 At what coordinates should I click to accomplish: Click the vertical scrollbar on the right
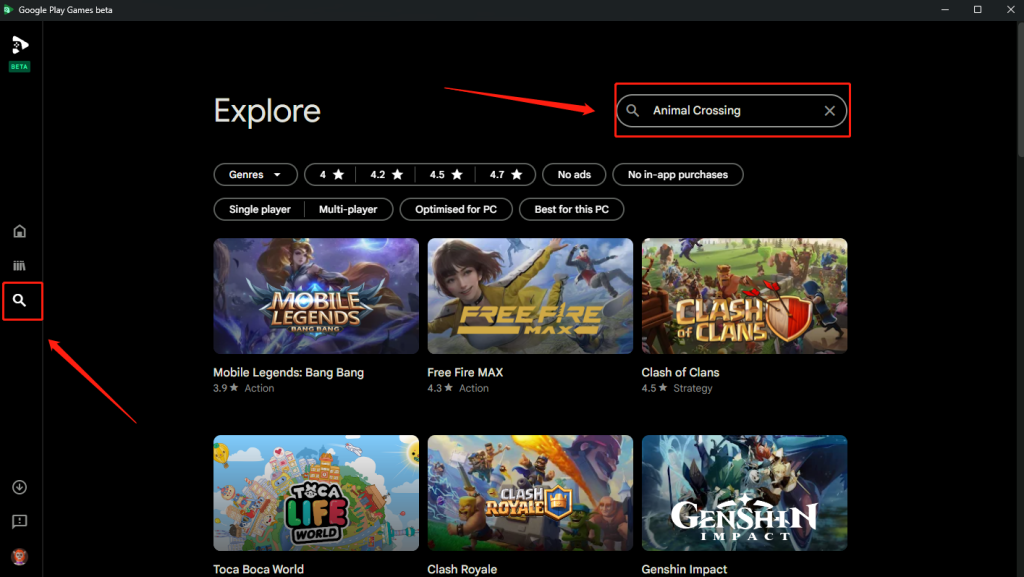pyautogui.click(x=1020, y=91)
